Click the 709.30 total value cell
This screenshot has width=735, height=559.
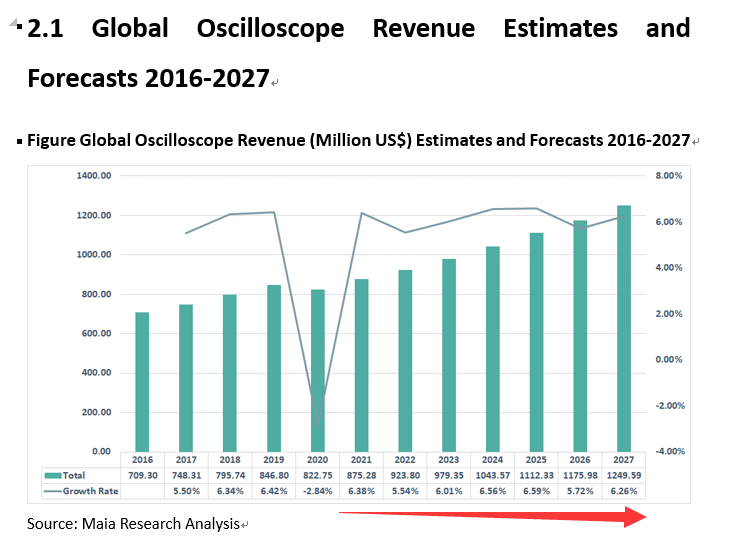142,475
